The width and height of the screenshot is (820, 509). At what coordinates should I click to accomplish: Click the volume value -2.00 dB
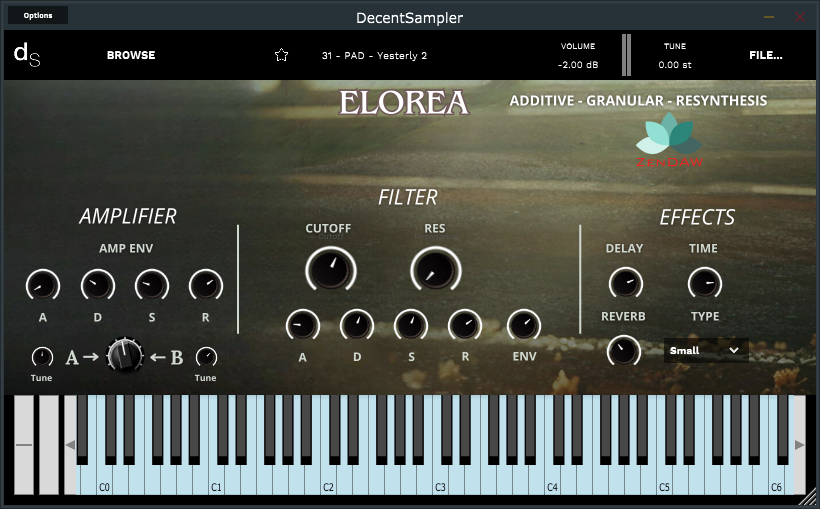click(x=578, y=65)
